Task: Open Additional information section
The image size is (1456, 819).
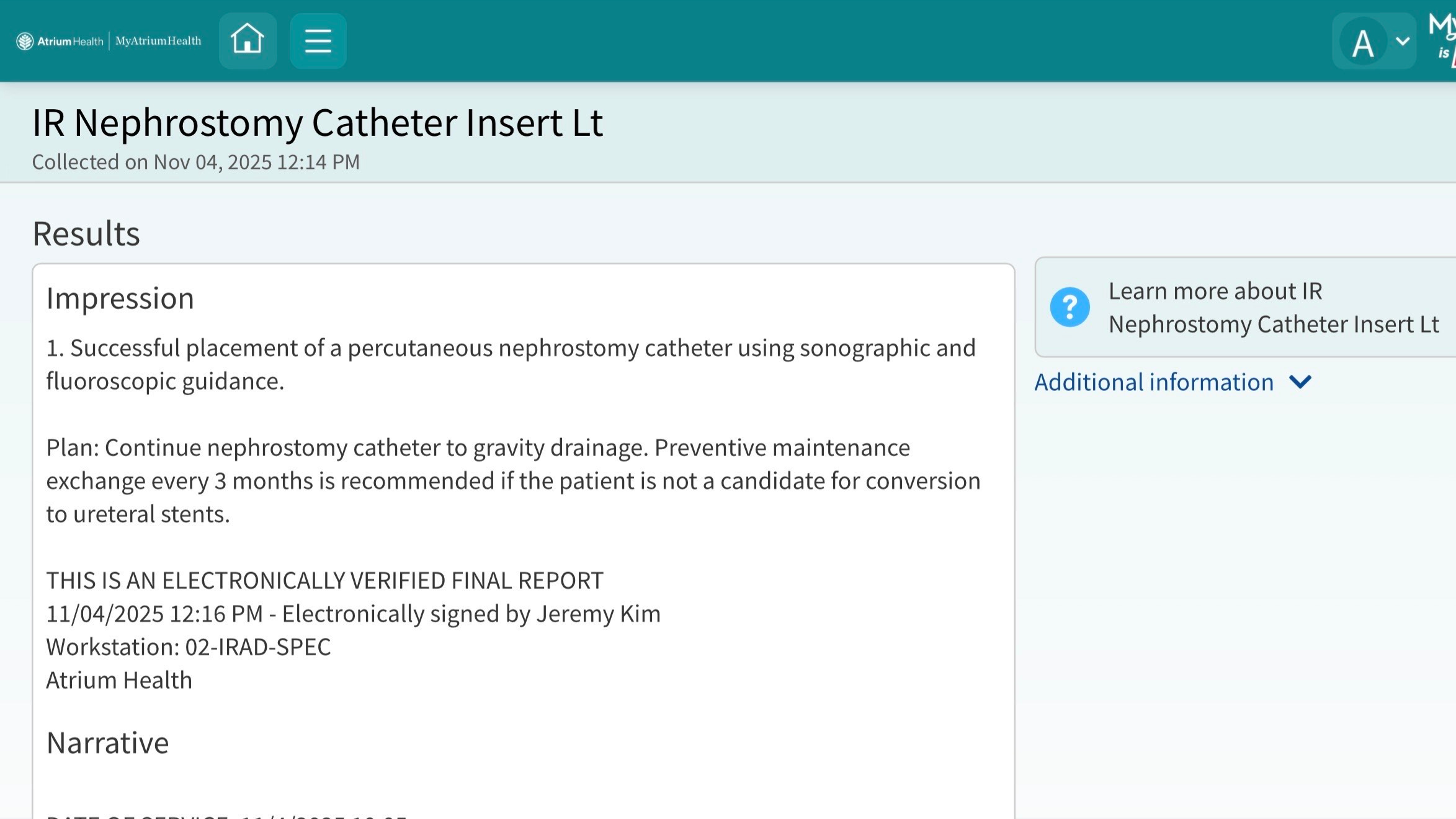Action: (x=1153, y=382)
